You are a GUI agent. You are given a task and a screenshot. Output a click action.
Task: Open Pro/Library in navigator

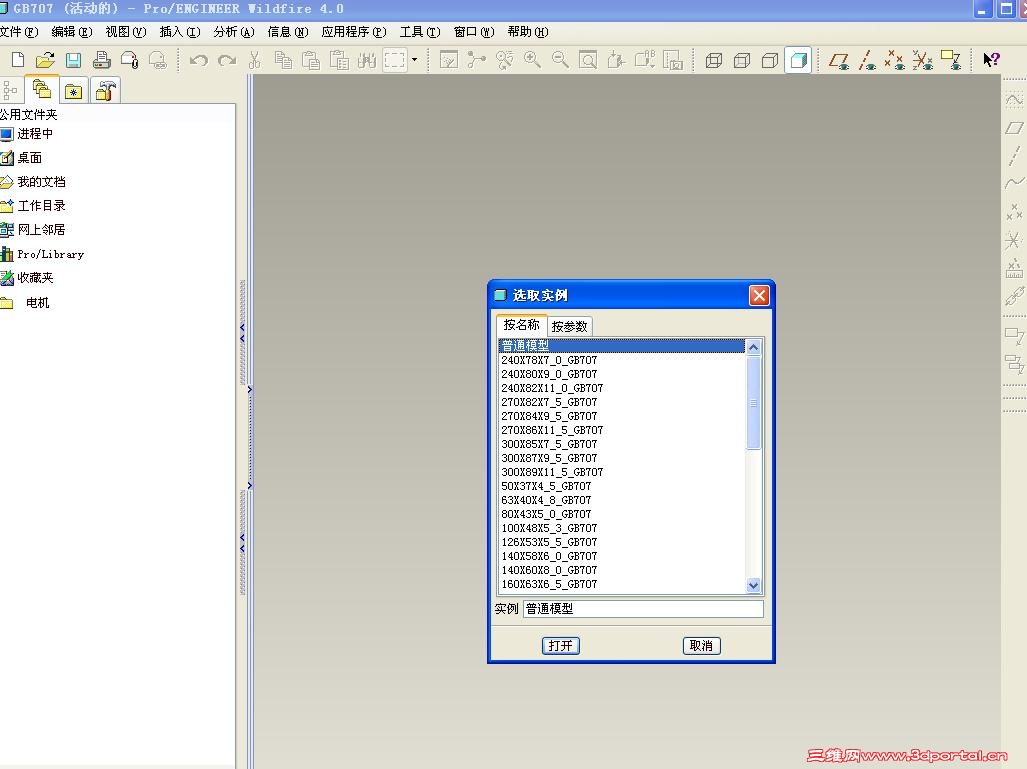coord(43,254)
